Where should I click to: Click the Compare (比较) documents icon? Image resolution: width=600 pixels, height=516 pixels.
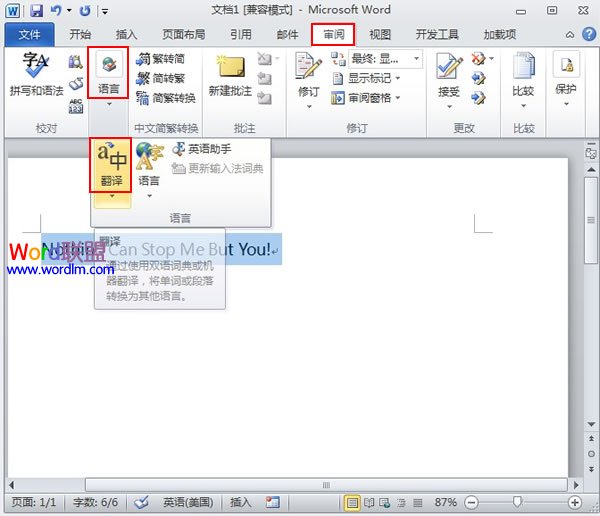pyautogui.click(x=523, y=67)
